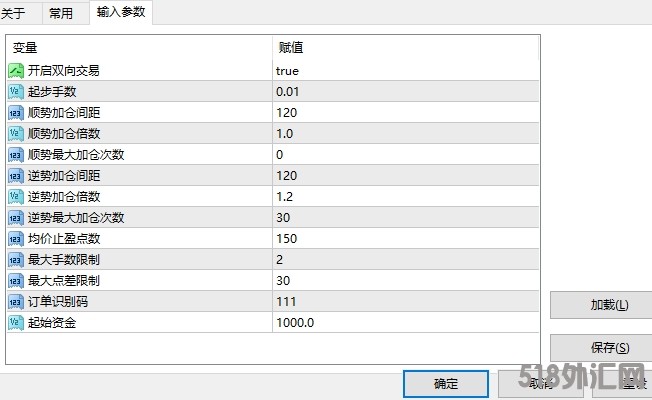Edit the 最大手数限制 value 2
This screenshot has height=400, width=652.
pos(281,260)
